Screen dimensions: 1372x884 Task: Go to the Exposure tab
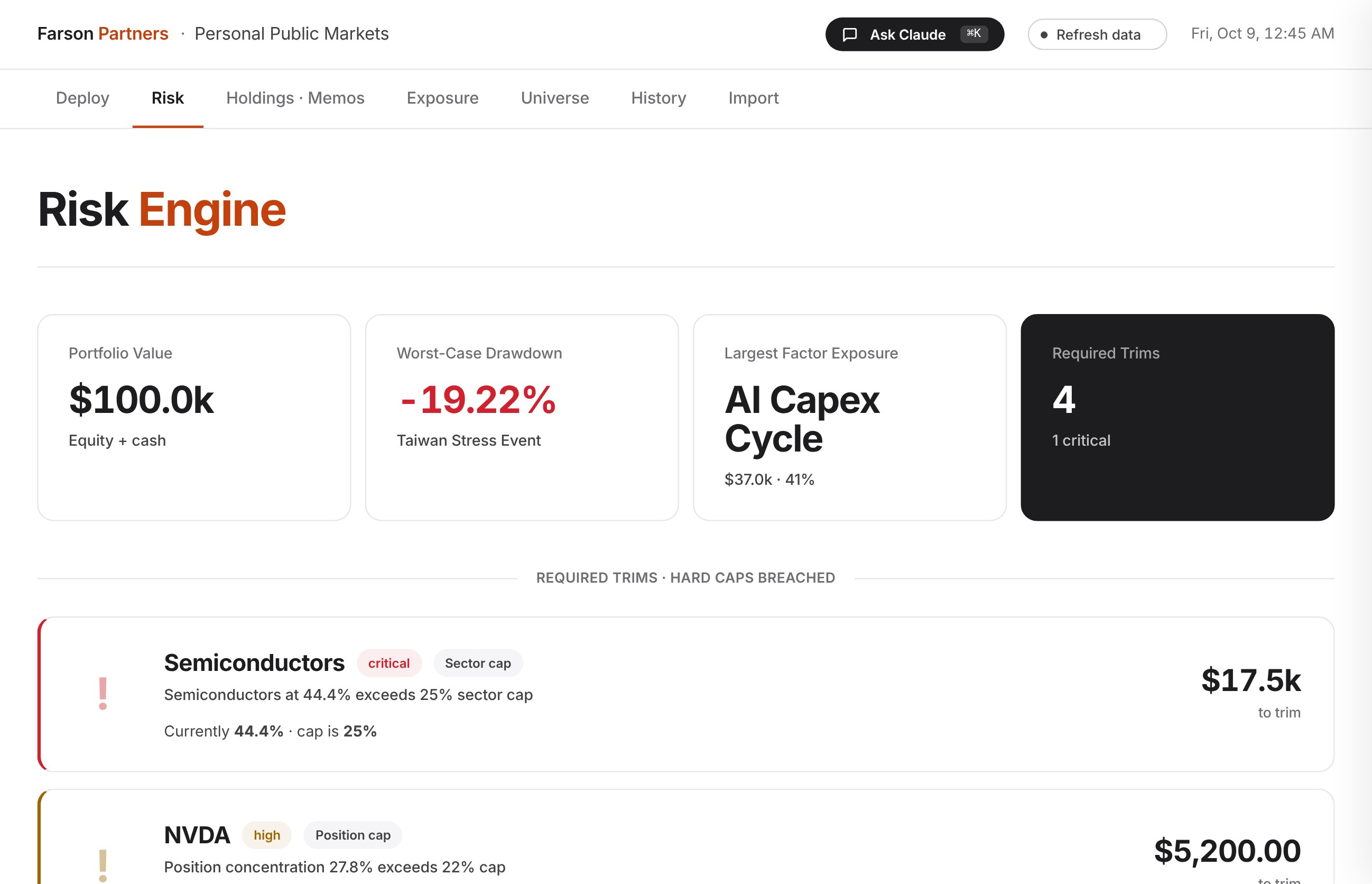[442, 98]
